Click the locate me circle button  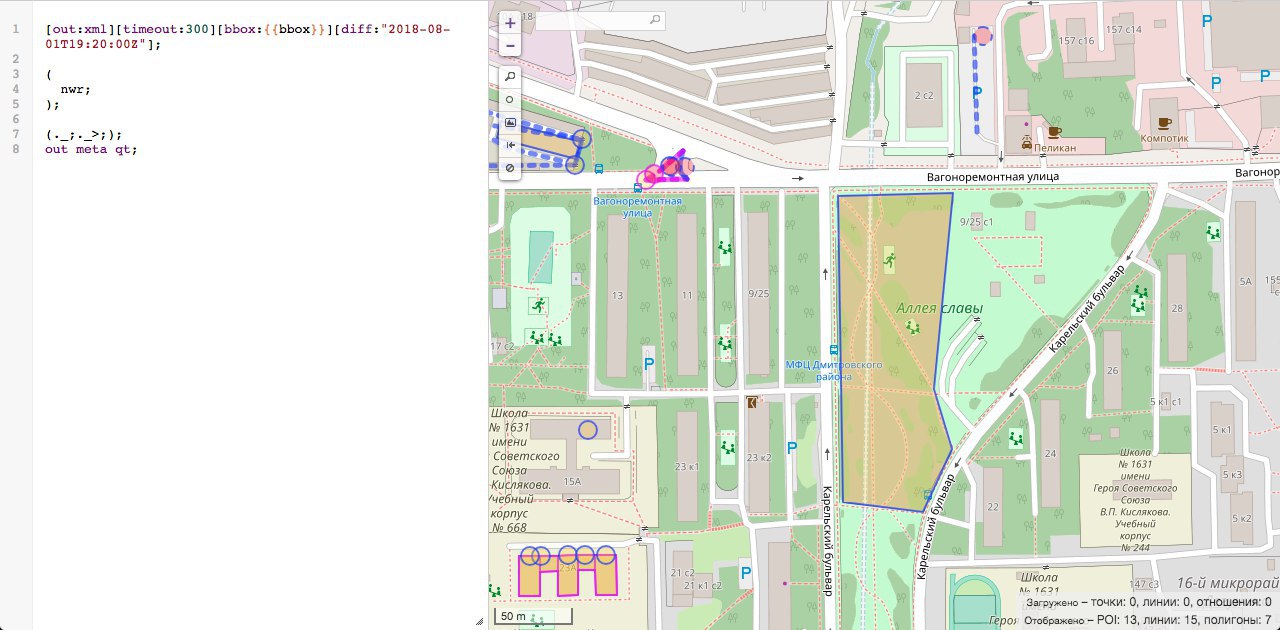point(510,100)
